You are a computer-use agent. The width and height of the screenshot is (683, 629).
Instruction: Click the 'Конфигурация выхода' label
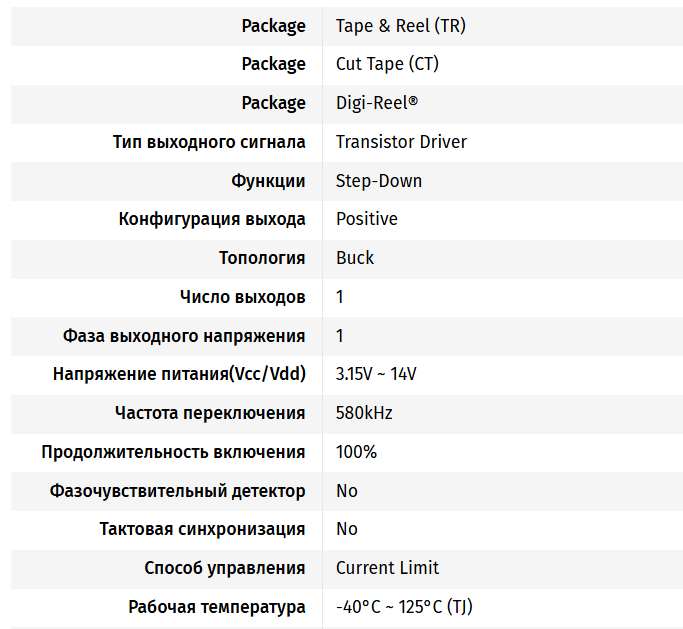[x=212, y=219]
